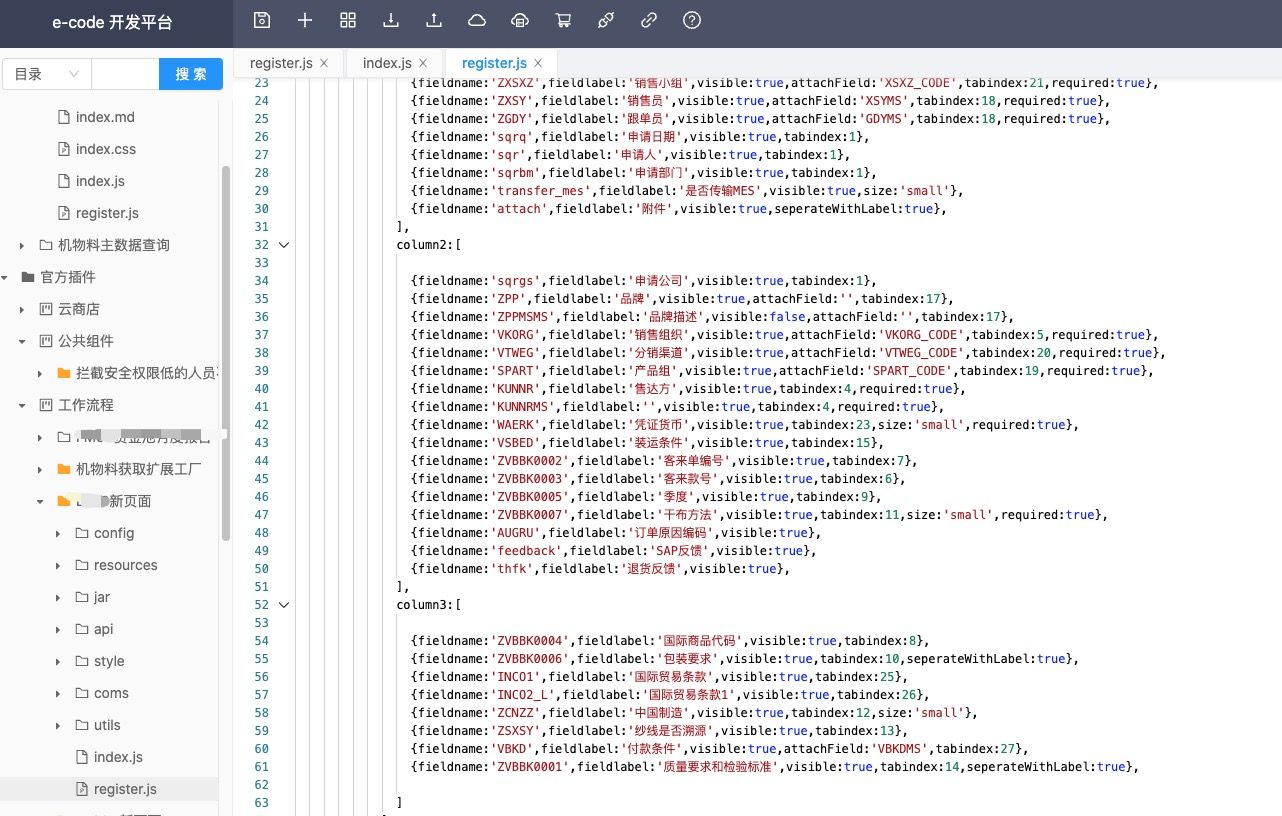This screenshot has height=816, width=1282.
Task: Click the search input field
Action: [x=125, y=74]
